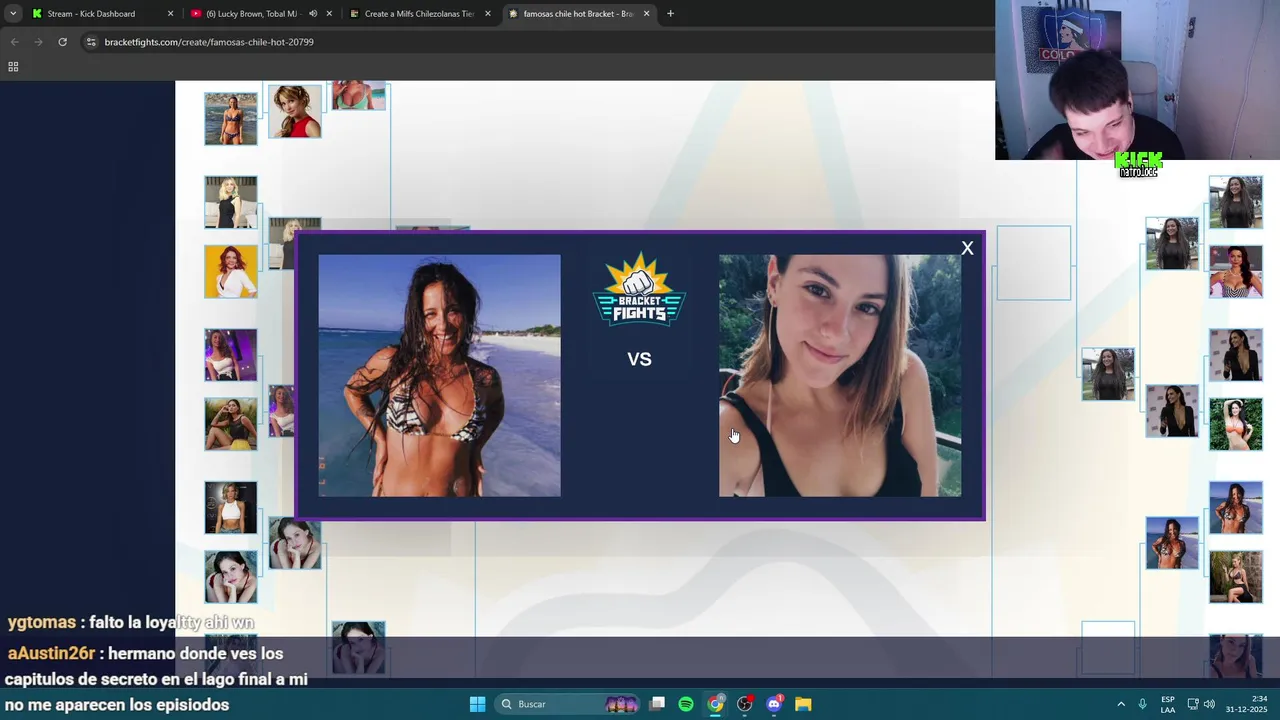Close the matchup popup with the X
Screen dimensions: 1280x720
(x=967, y=248)
